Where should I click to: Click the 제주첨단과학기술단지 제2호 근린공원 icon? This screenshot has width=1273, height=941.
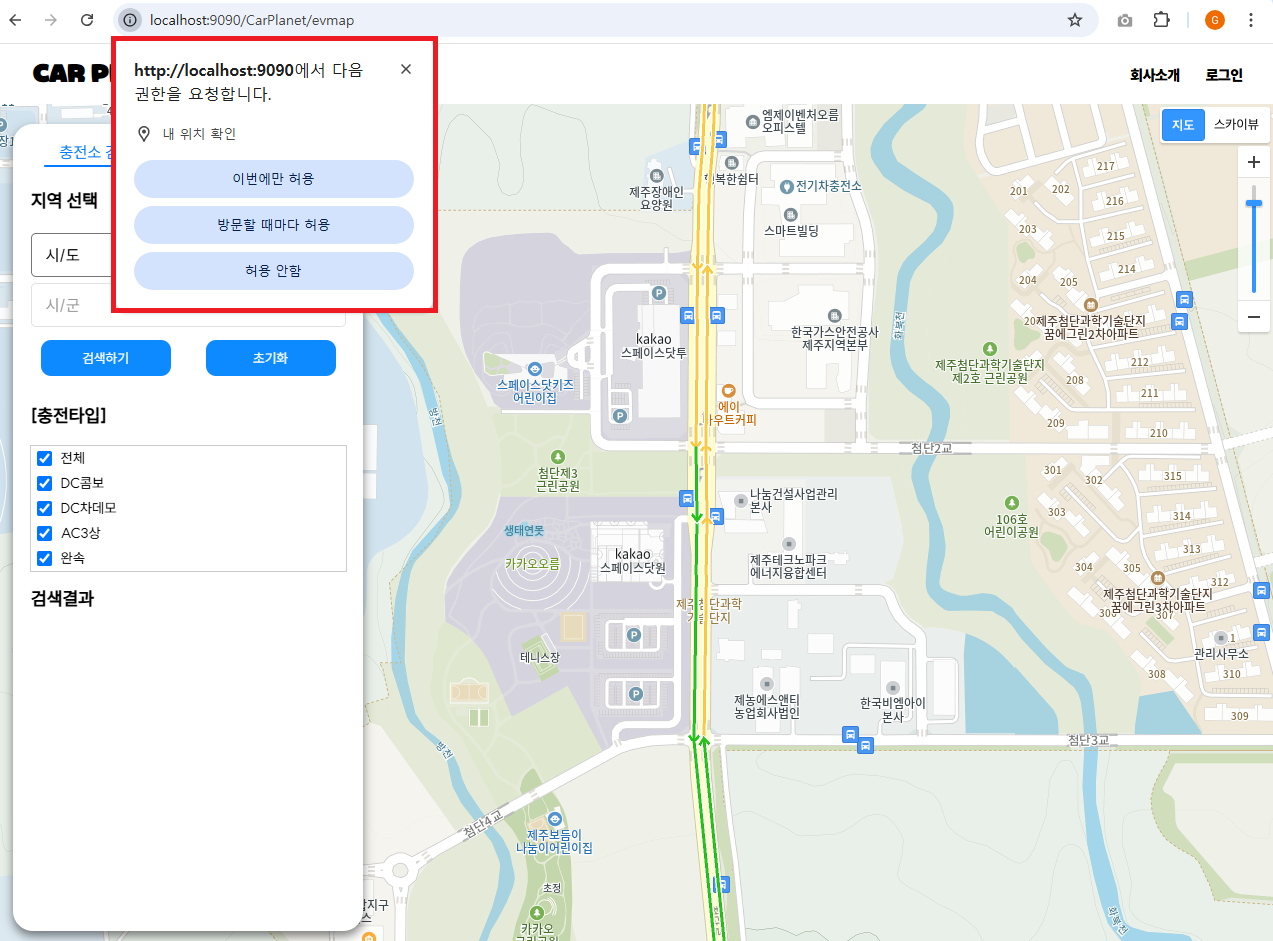pos(990,348)
